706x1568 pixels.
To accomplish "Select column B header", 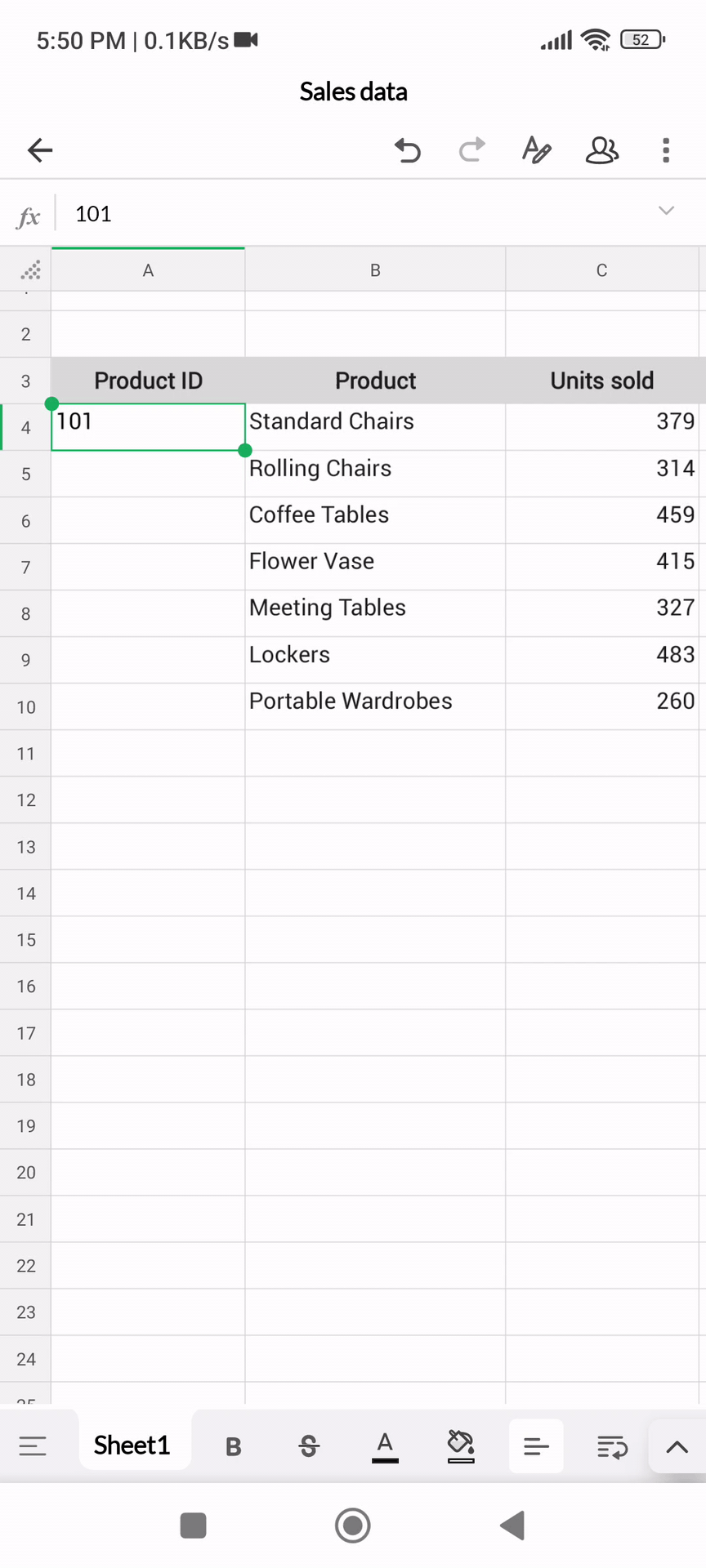I will click(x=375, y=270).
